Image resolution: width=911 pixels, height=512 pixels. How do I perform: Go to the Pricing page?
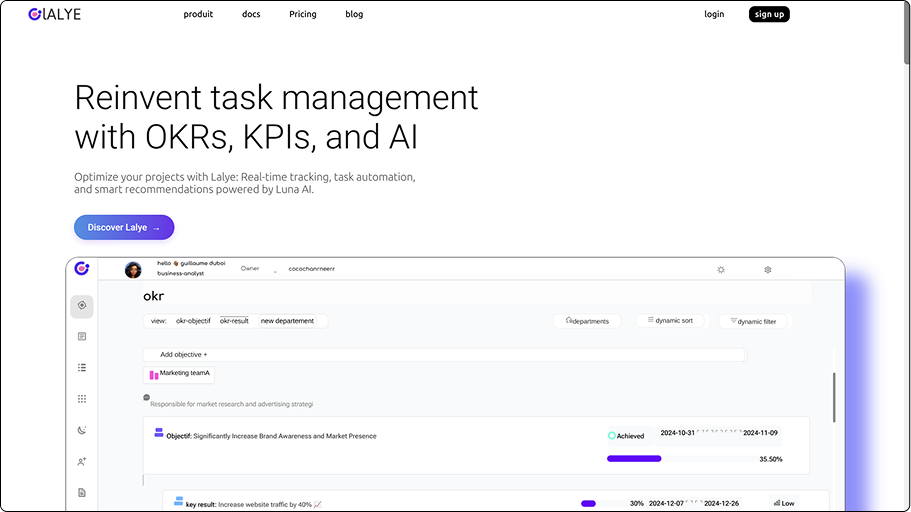(303, 14)
